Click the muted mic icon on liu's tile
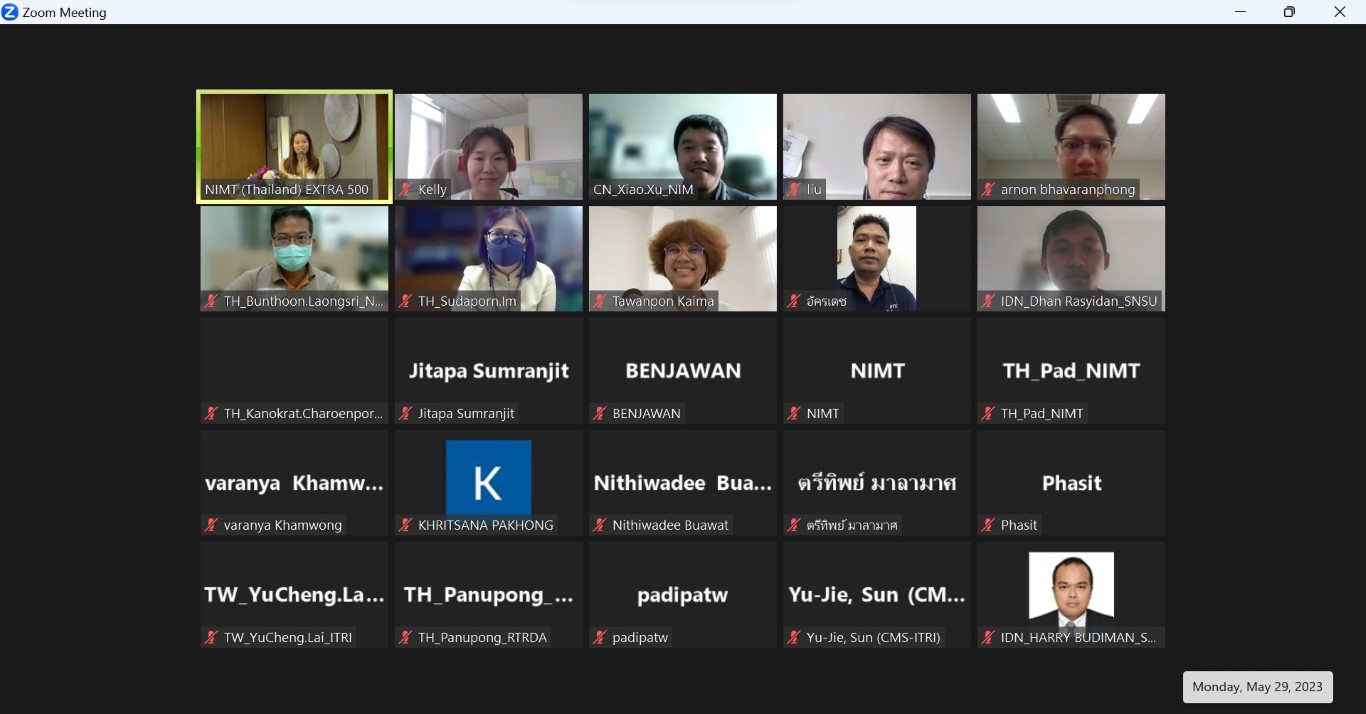 794,189
